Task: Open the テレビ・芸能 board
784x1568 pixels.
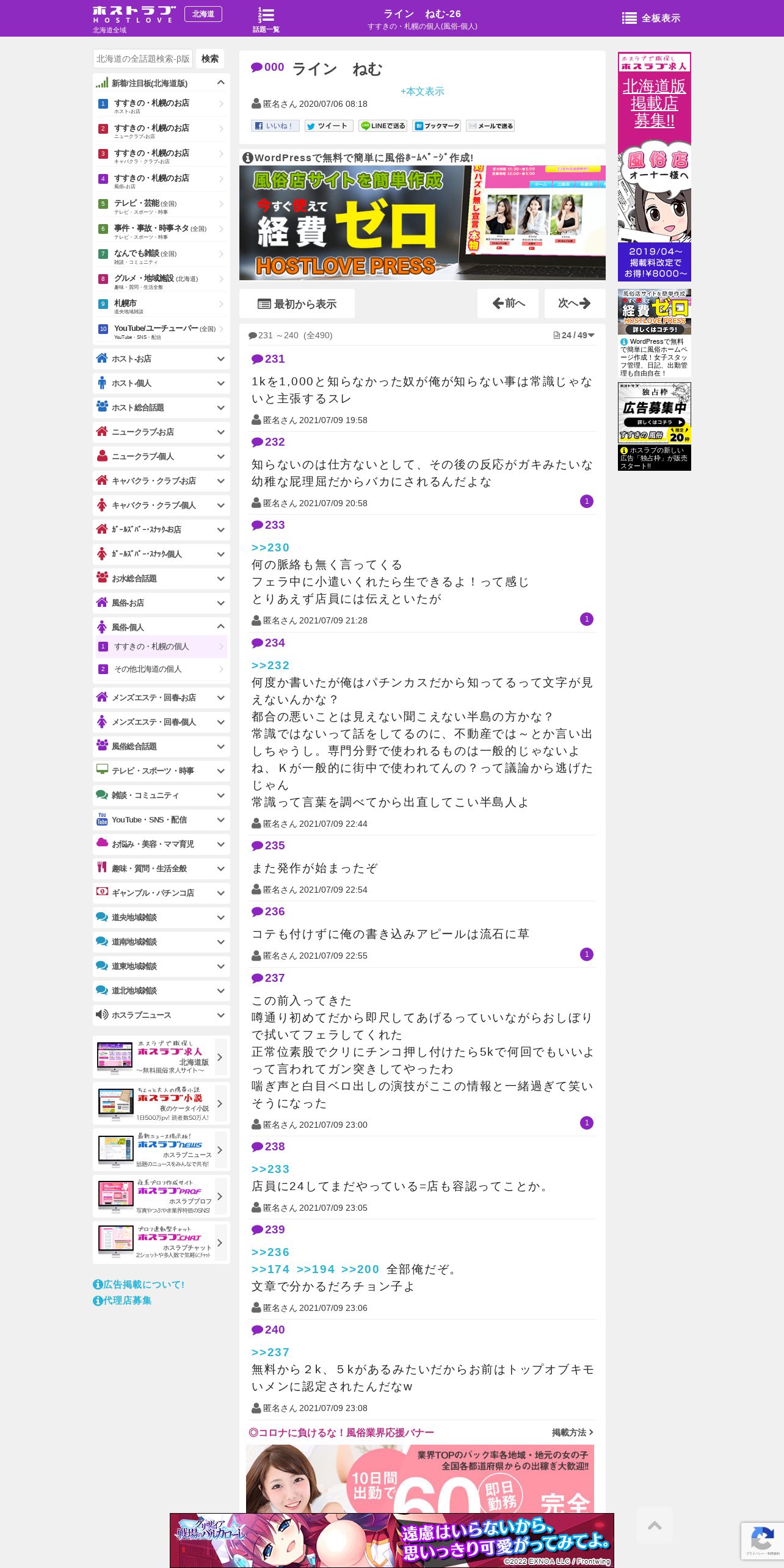Action: [x=161, y=205]
